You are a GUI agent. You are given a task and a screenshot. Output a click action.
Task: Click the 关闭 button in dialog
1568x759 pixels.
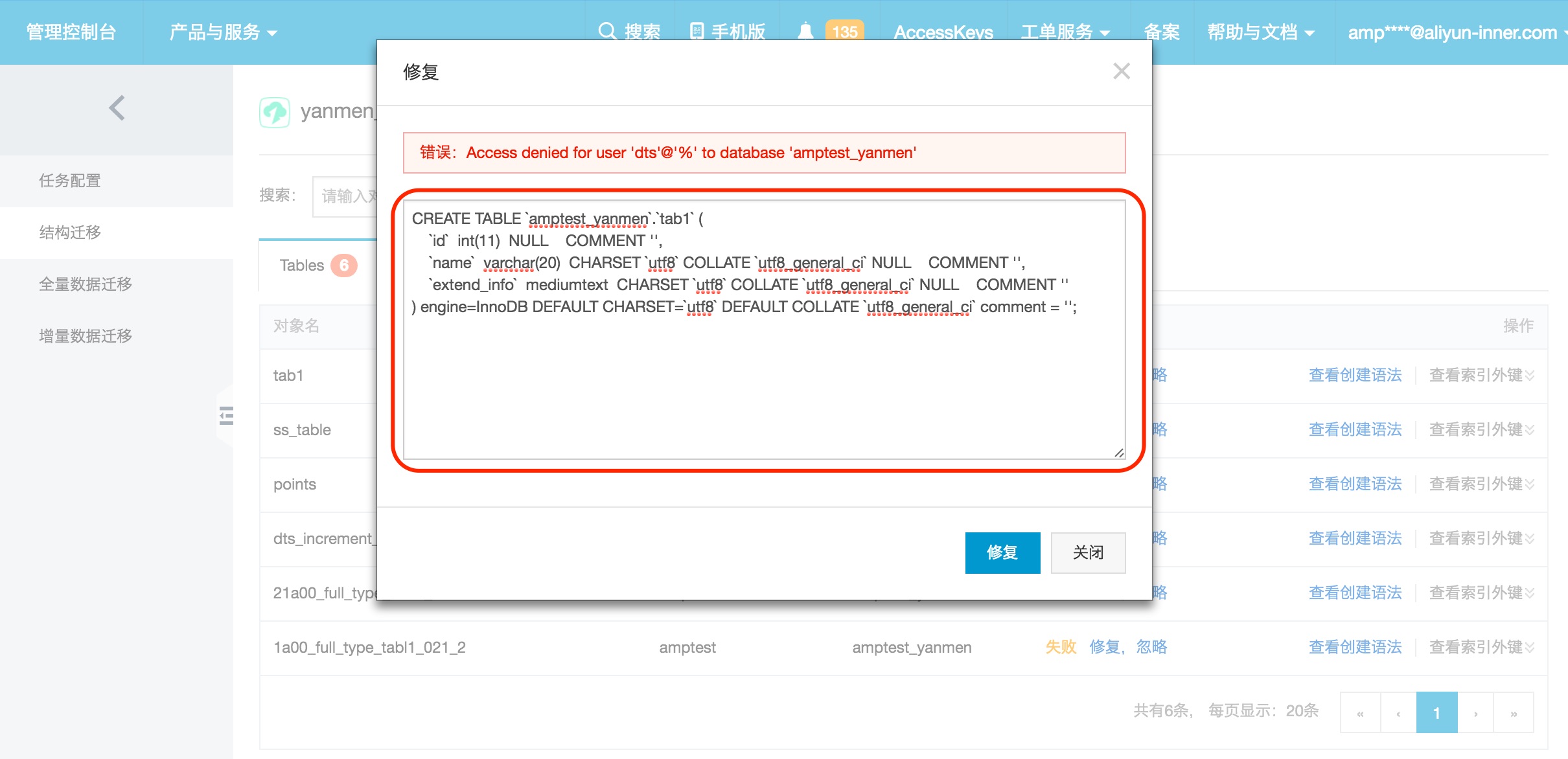[1088, 552]
